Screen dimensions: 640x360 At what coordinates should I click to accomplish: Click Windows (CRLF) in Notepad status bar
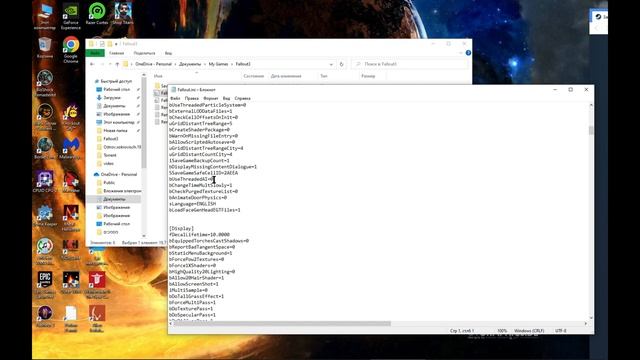529,331
